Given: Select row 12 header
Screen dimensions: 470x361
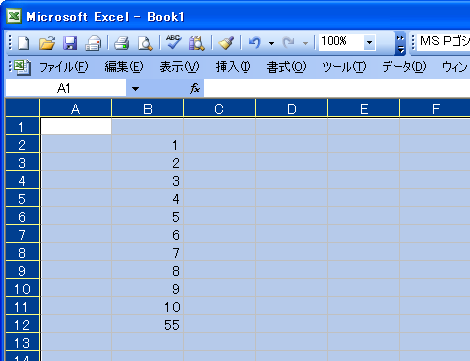Looking at the screenshot, I should tap(22, 324).
